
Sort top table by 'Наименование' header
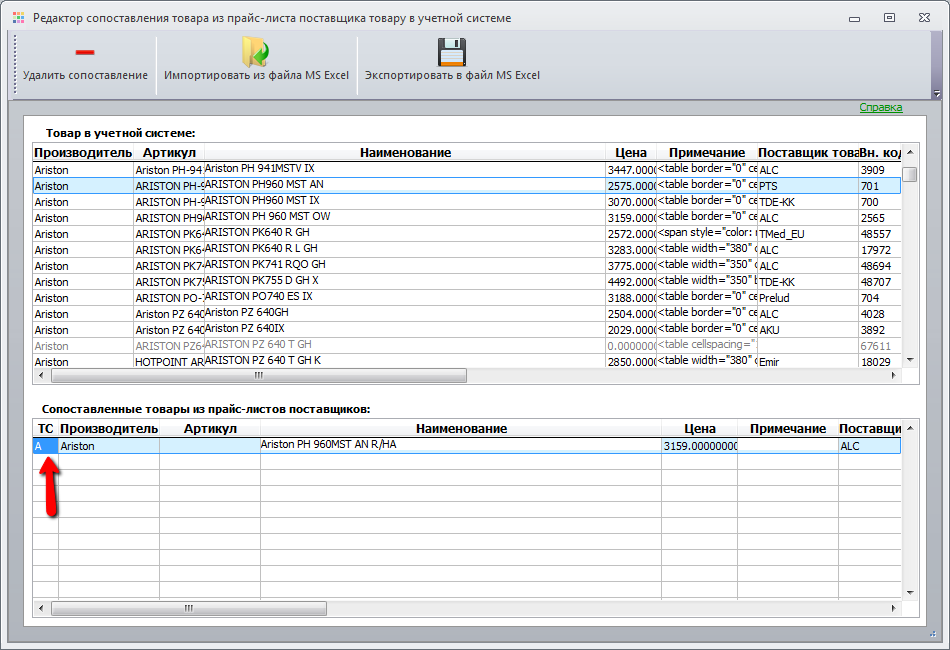pos(405,153)
